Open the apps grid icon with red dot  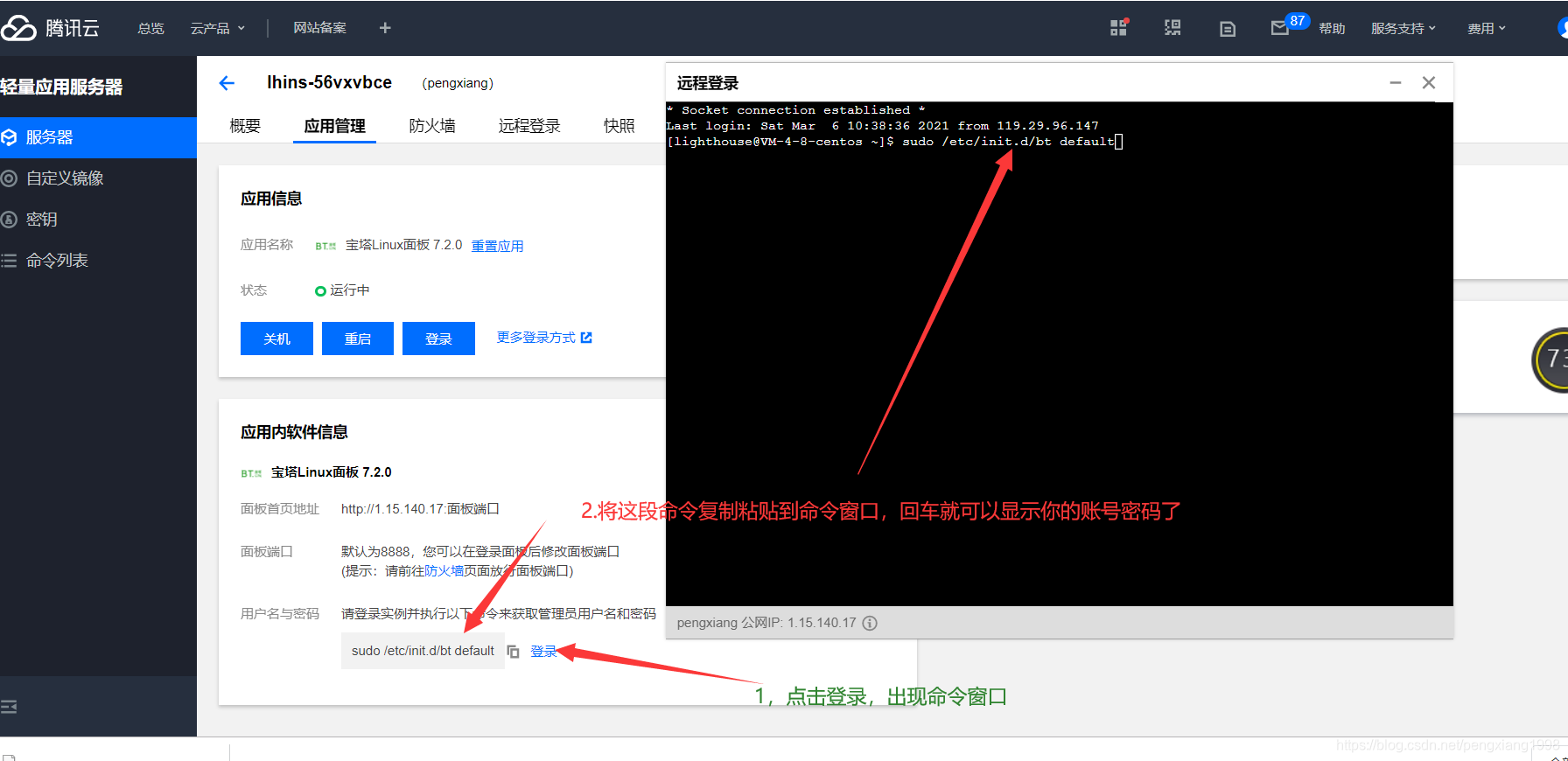click(x=1119, y=27)
